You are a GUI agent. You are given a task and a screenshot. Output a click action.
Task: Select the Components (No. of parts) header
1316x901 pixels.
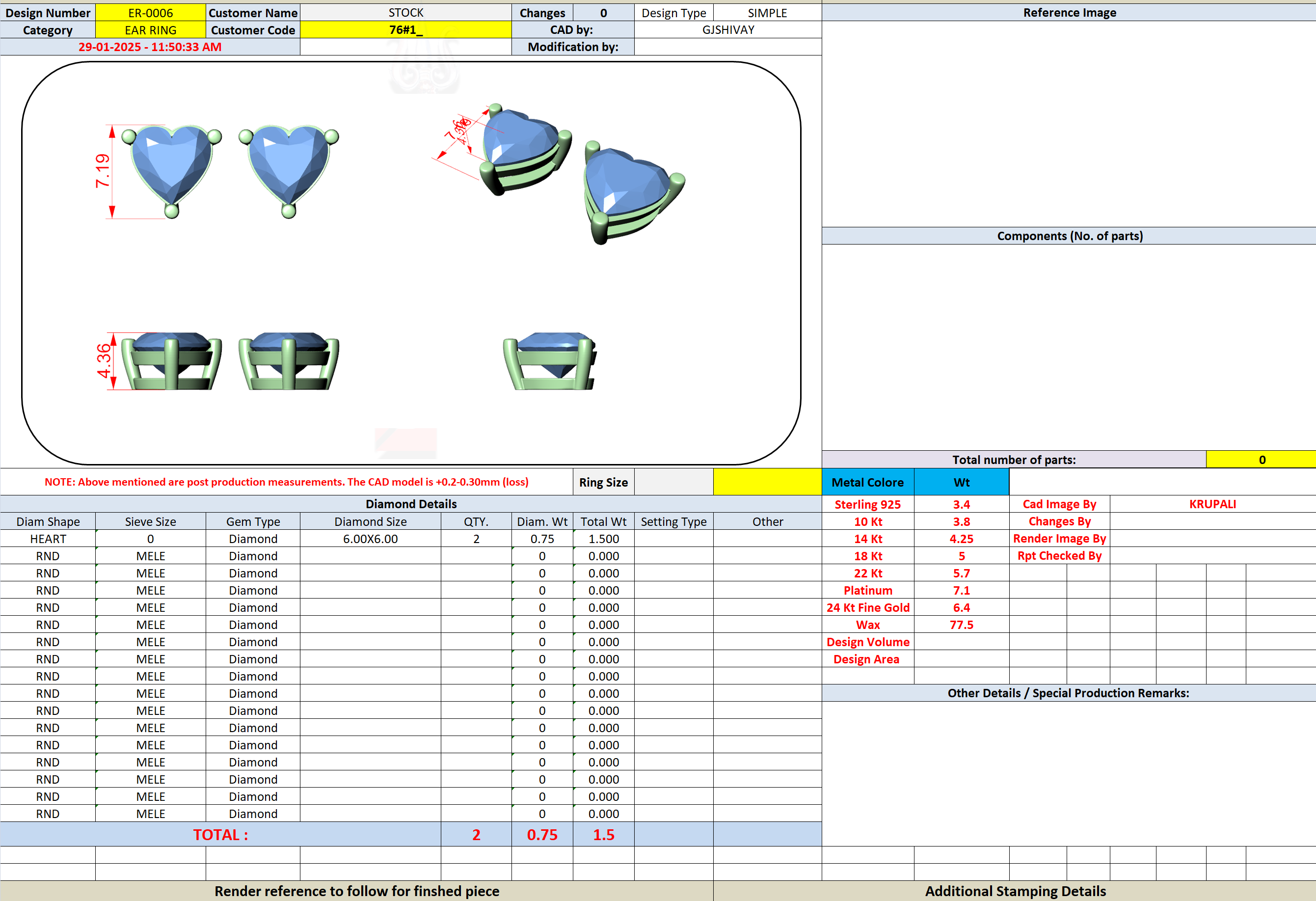1069,236
